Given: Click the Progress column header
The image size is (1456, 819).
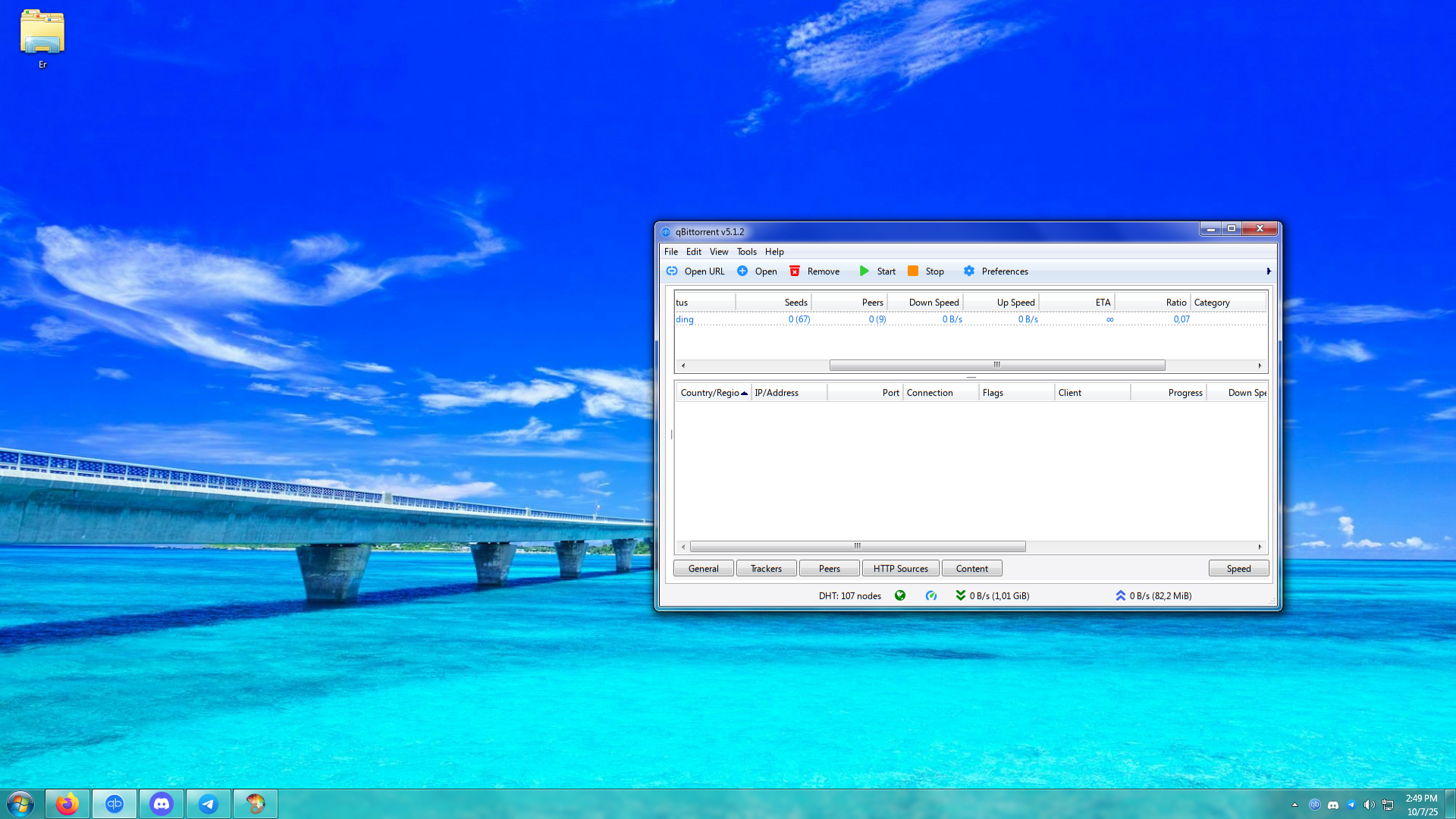Looking at the screenshot, I should tap(1168, 393).
